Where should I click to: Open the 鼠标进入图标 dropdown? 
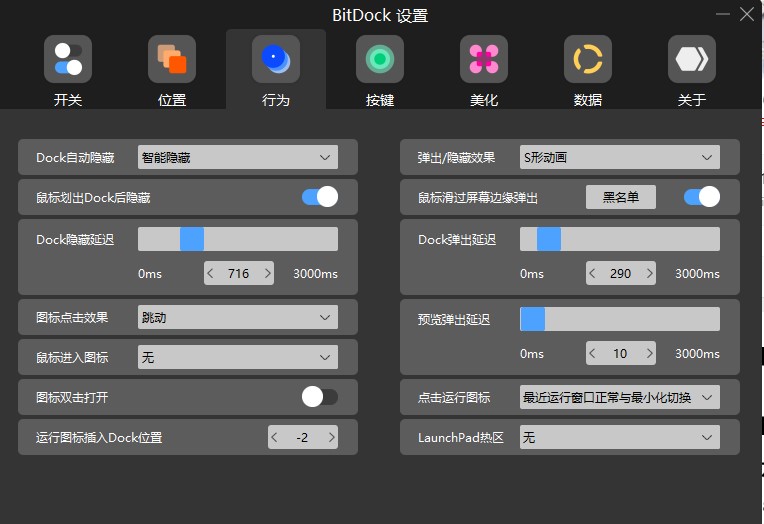[x=238, y=357]
